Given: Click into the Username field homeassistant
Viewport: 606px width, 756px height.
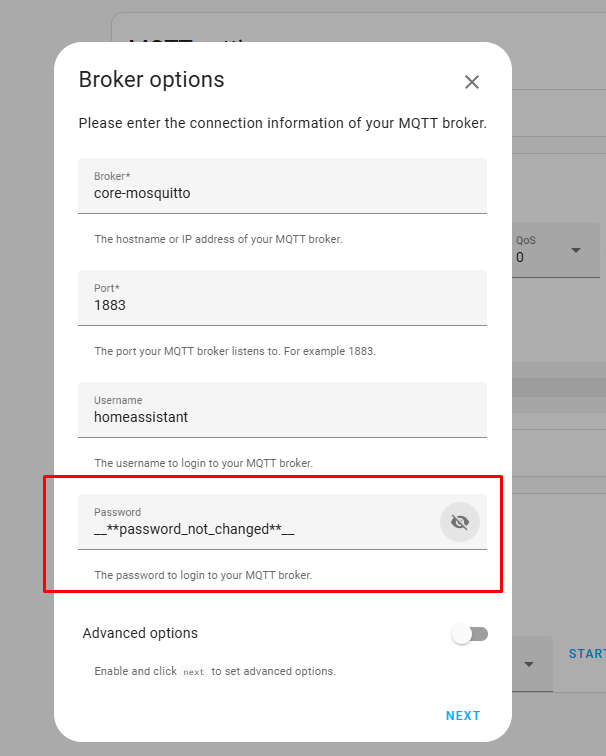Looking at the screenshot, I should pos(282,410).
